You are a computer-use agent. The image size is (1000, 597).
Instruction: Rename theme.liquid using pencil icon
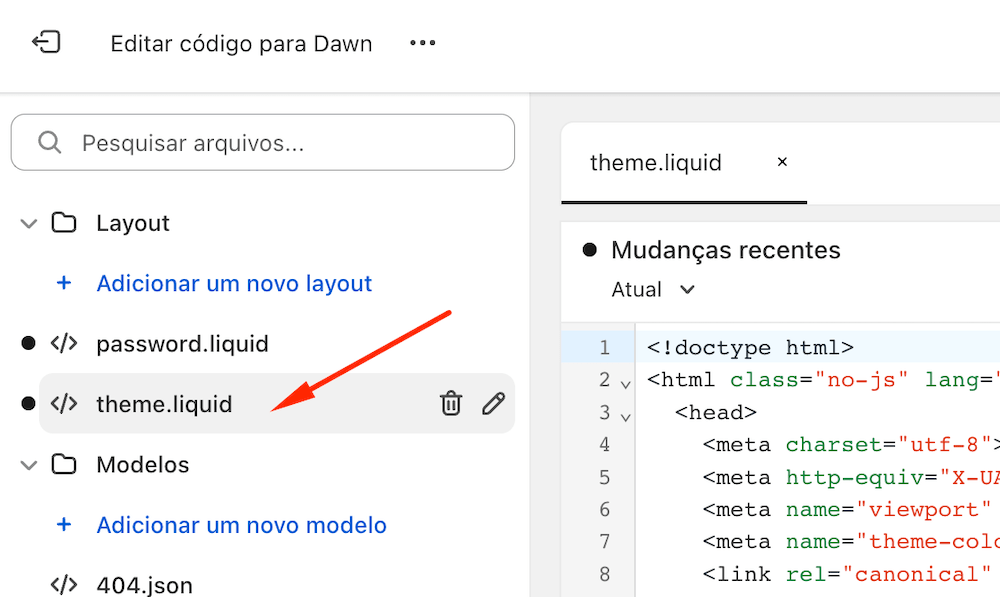493,403
